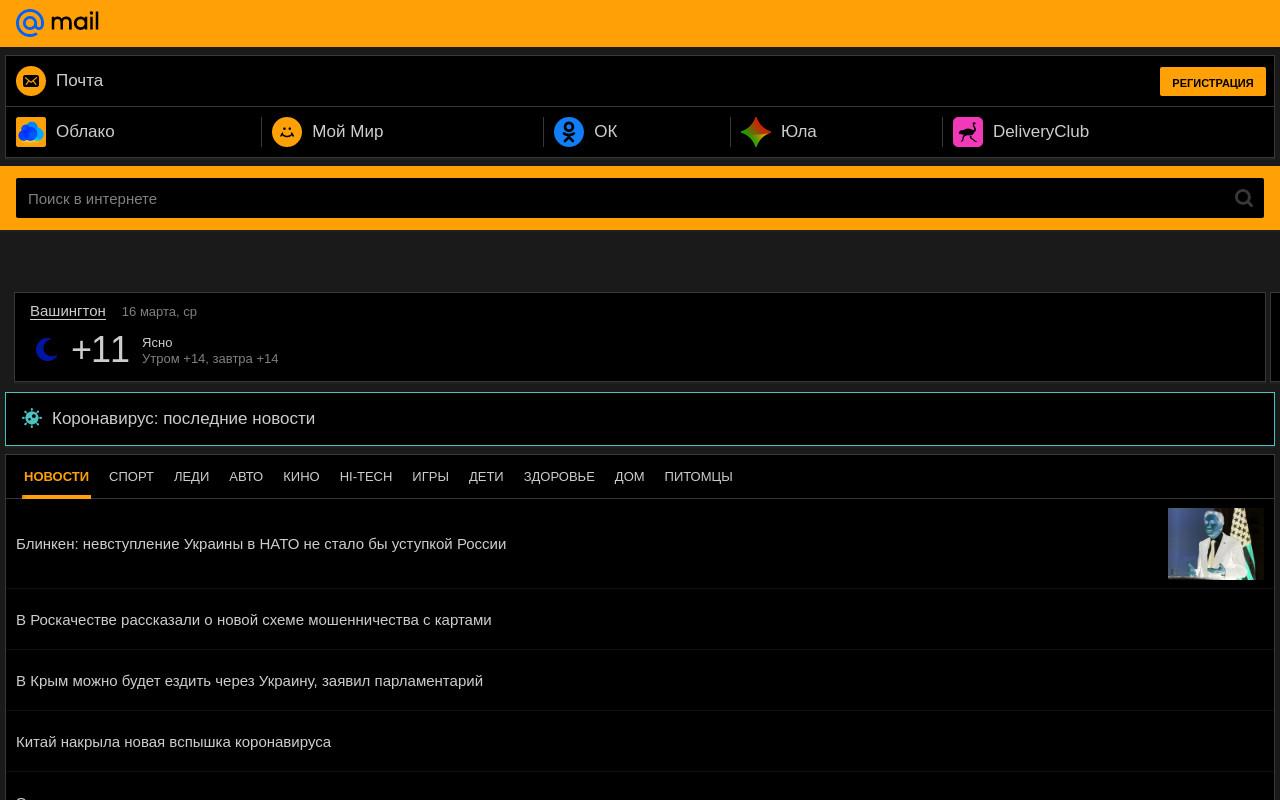Switch to the Игры tab
This screenshot has height=800, width=1280.
(430, 477)
